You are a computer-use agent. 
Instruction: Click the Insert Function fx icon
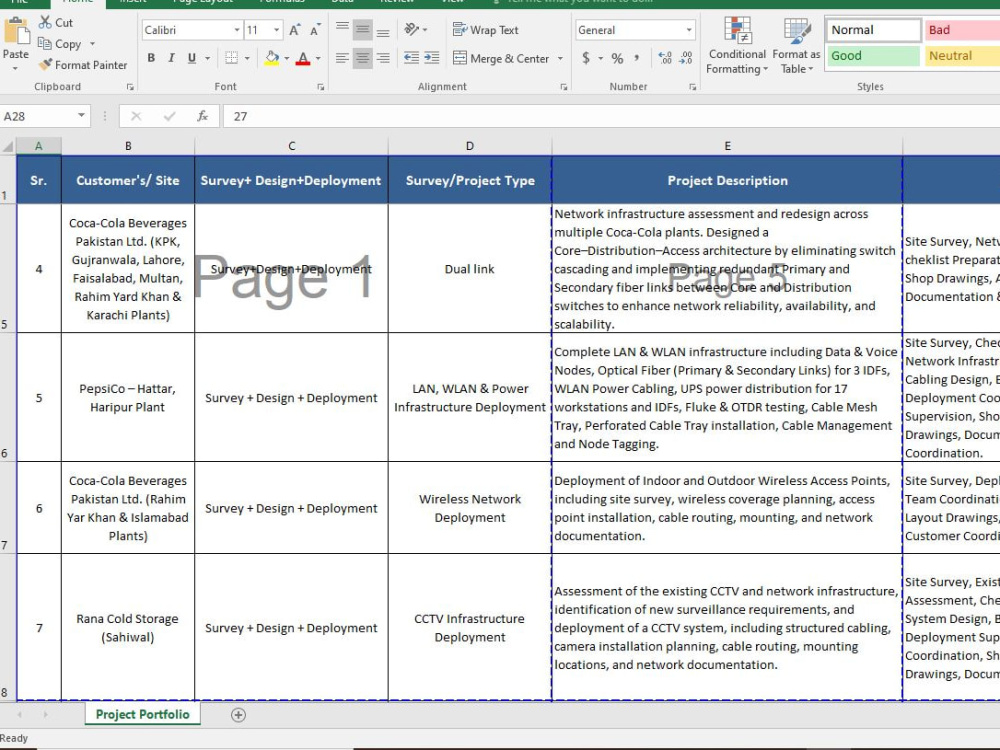tap(202, 116)
